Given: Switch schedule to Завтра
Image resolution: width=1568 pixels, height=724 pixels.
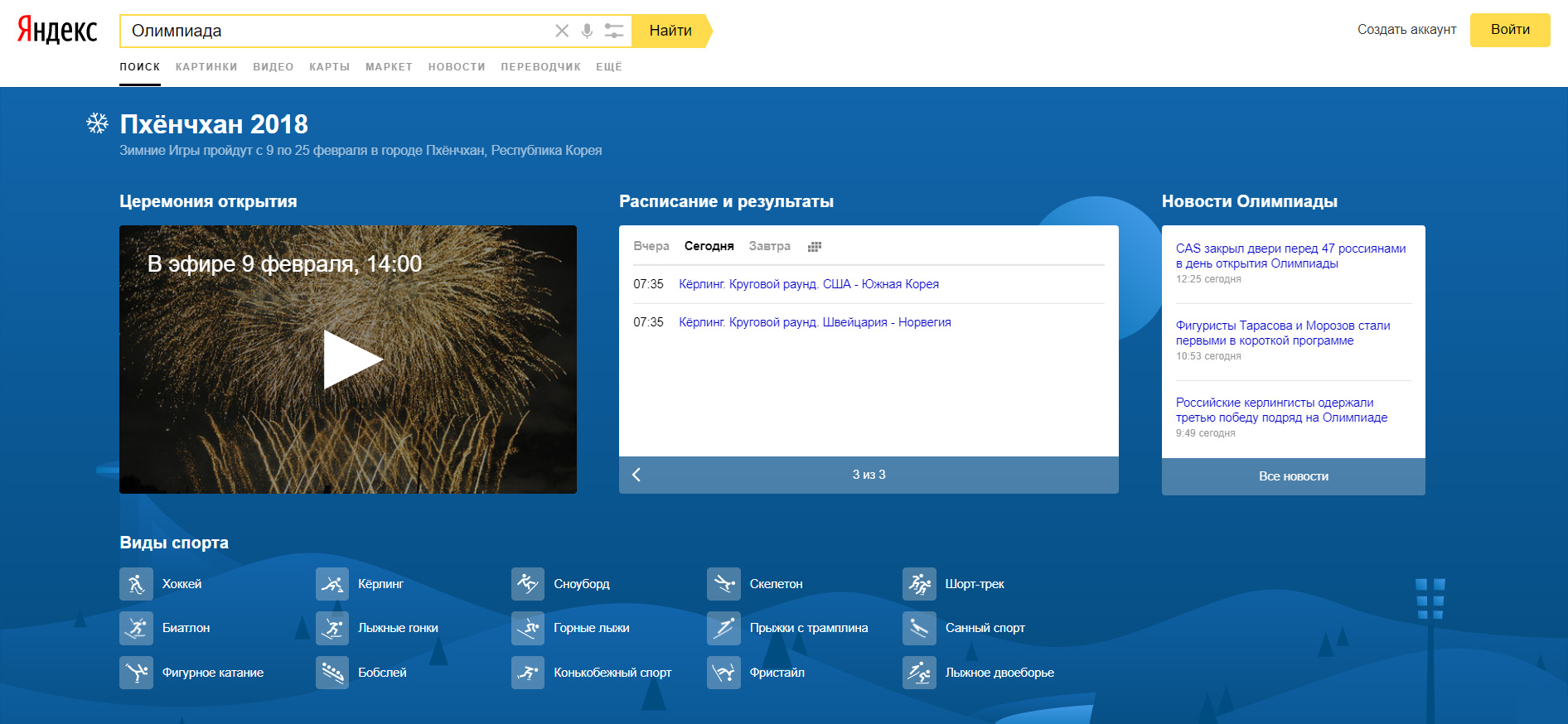Looking at the screenshot, I should coord(769,246).
